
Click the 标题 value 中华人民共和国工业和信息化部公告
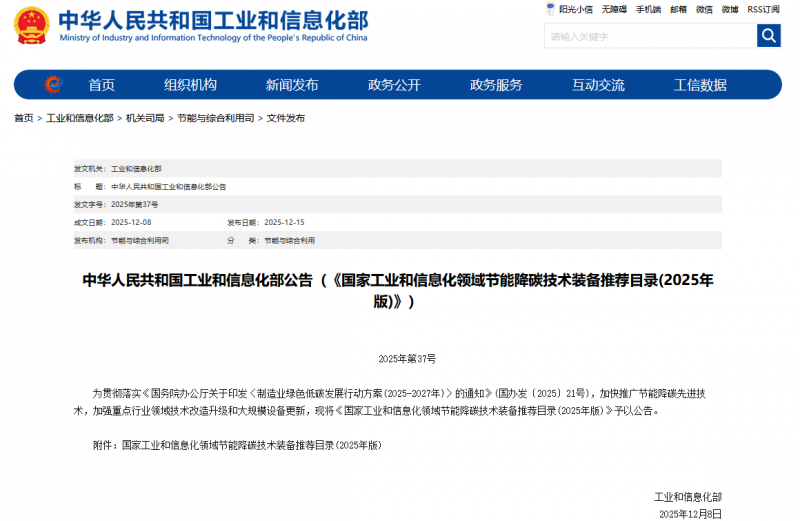point(168,187)
